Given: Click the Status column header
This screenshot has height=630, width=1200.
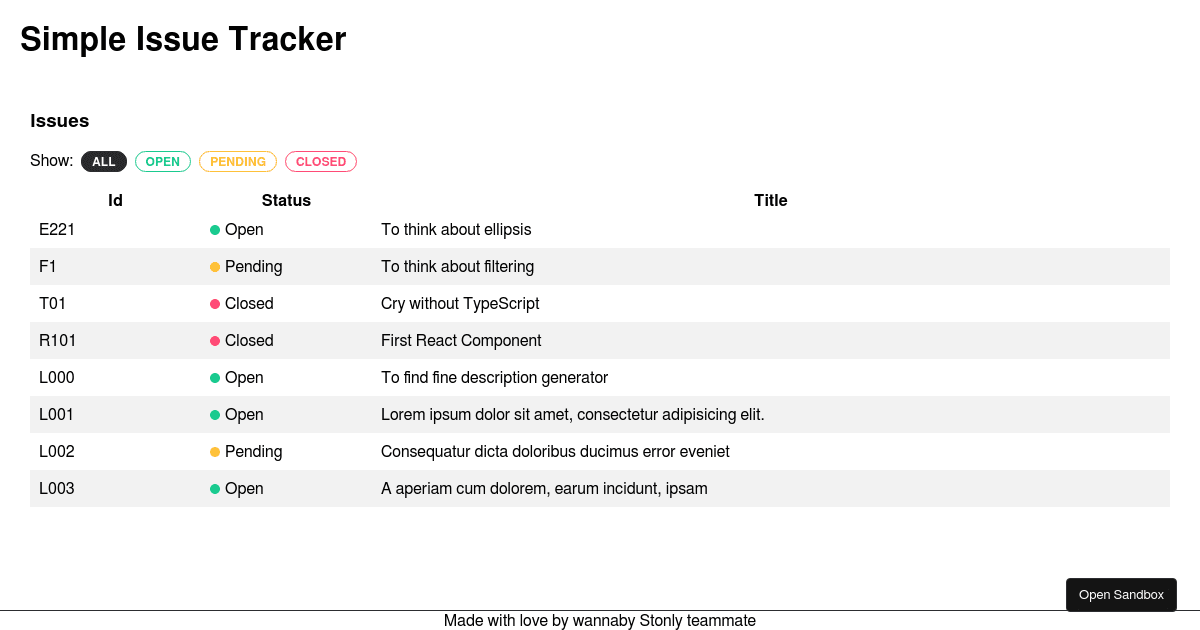Looking at the screenshot, I should 286,200.
